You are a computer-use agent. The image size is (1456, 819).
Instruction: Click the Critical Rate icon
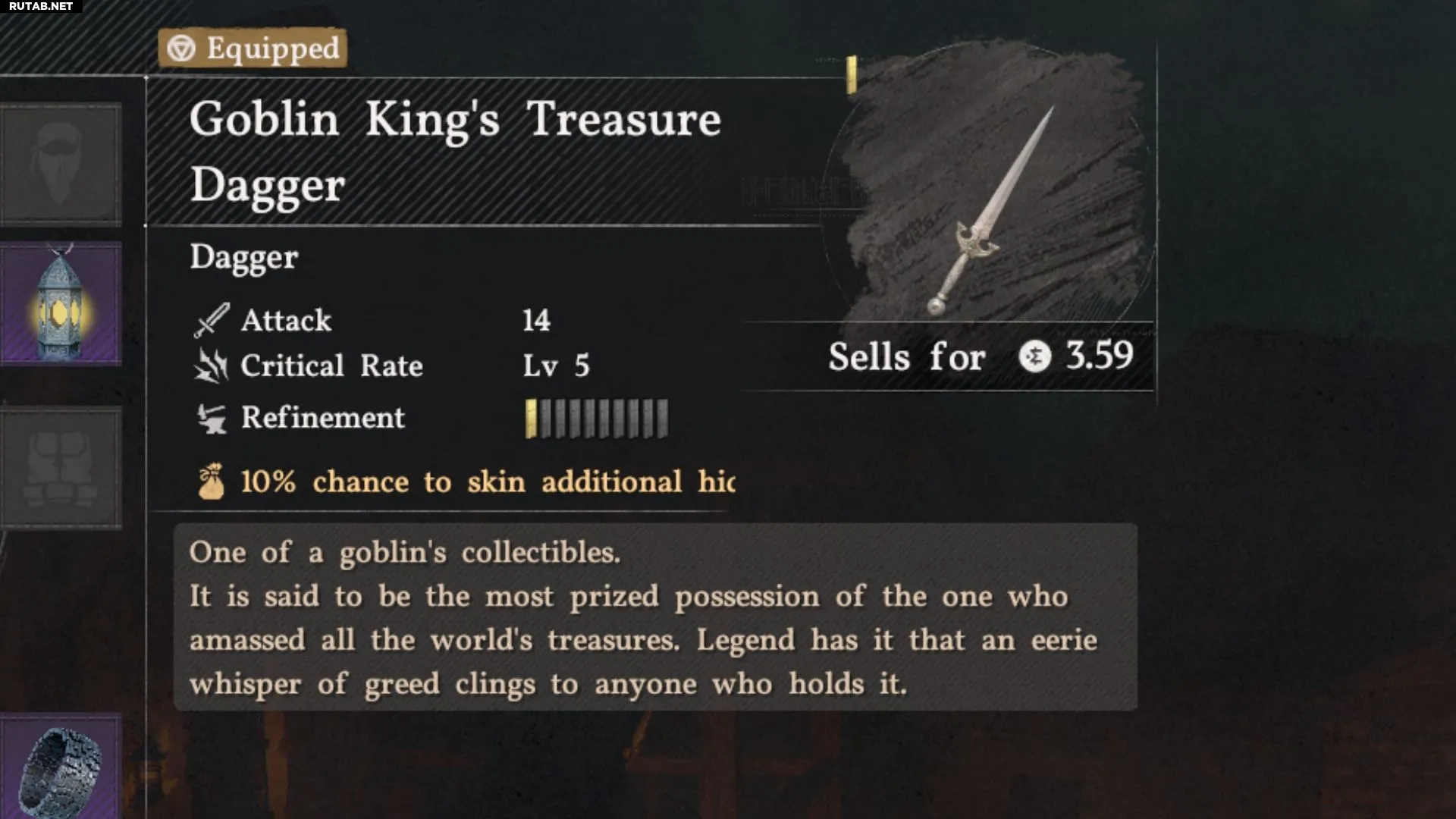point(211,366)
